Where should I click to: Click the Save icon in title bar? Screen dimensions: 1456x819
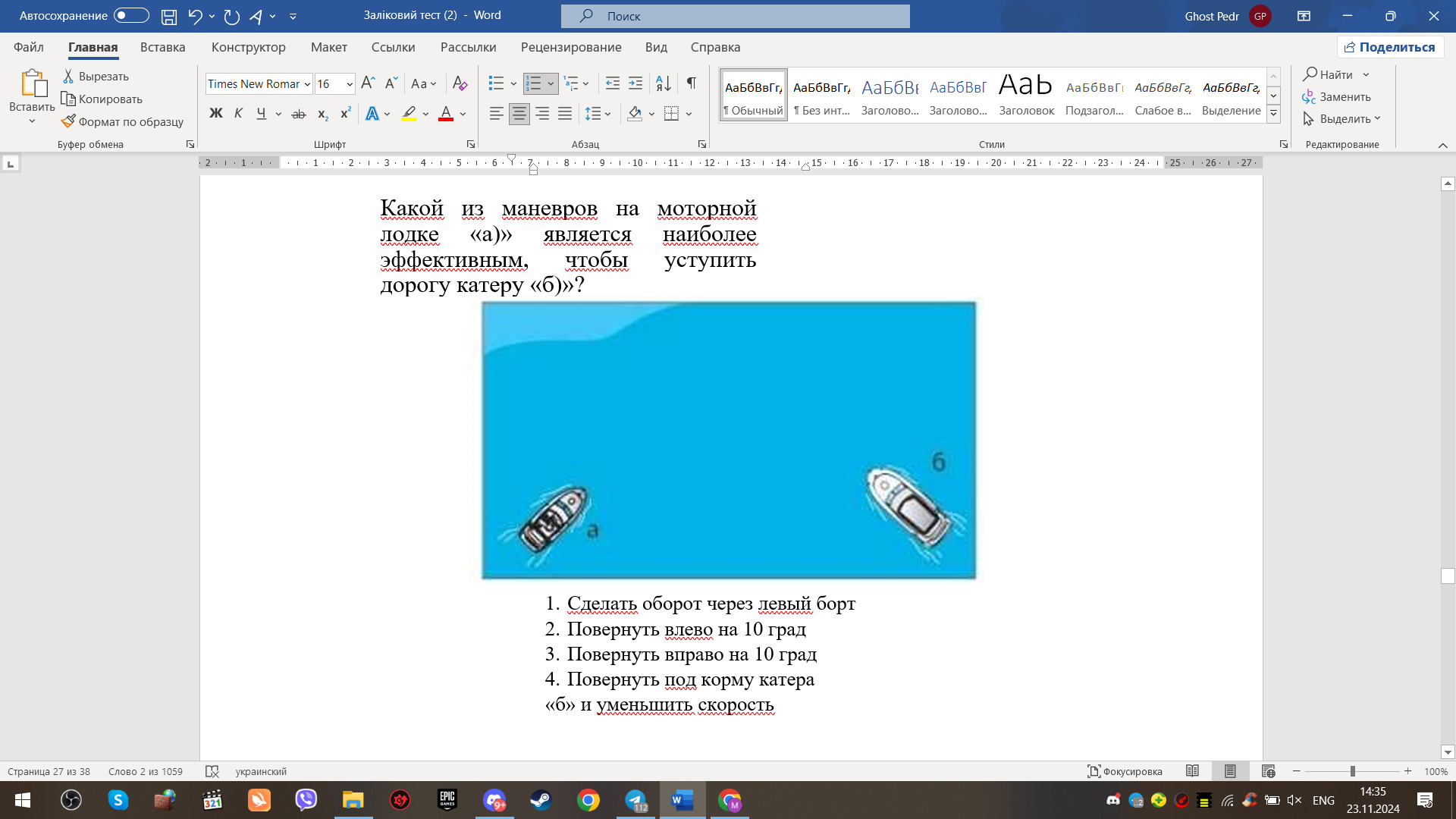(169, 16)
